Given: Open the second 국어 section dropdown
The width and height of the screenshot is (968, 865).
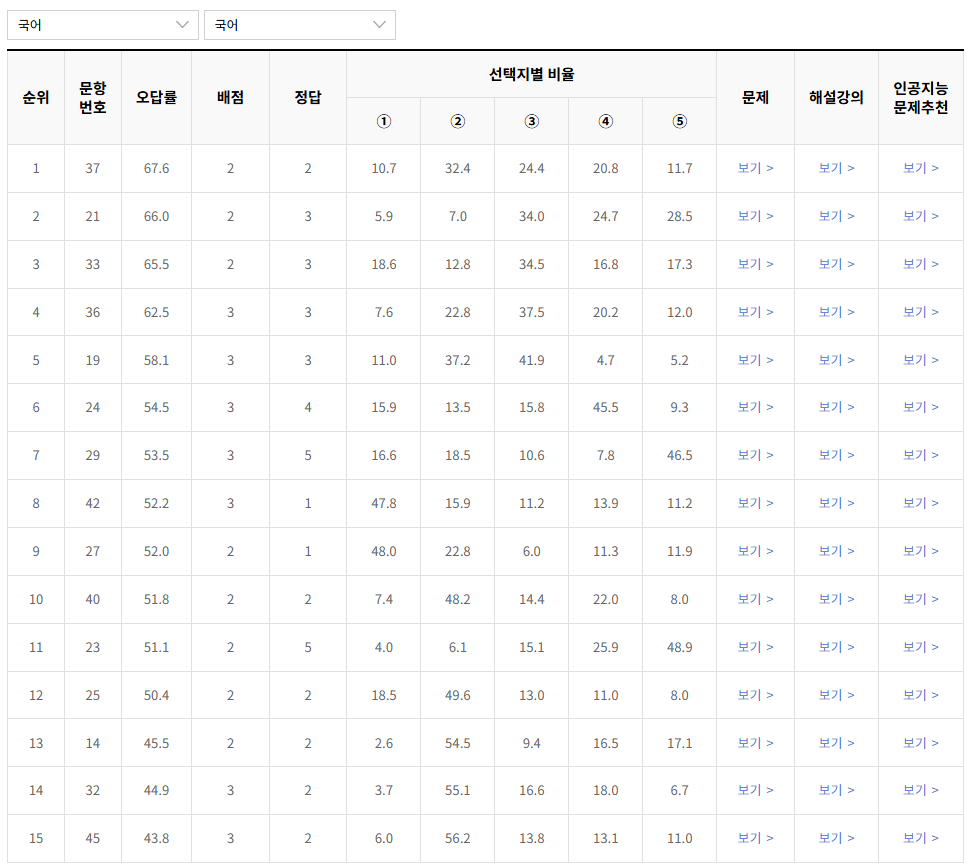Looking at the screenshot, I should 298,24.
